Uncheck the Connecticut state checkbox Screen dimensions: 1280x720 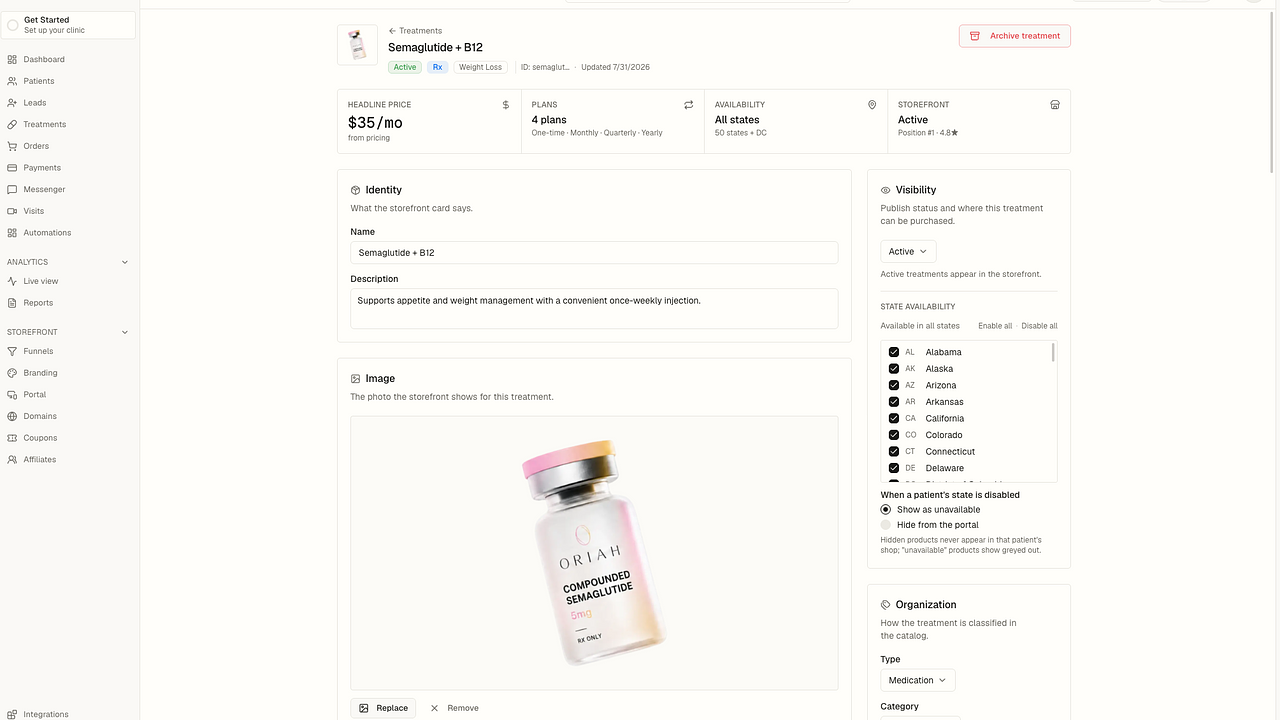(894, 452)
